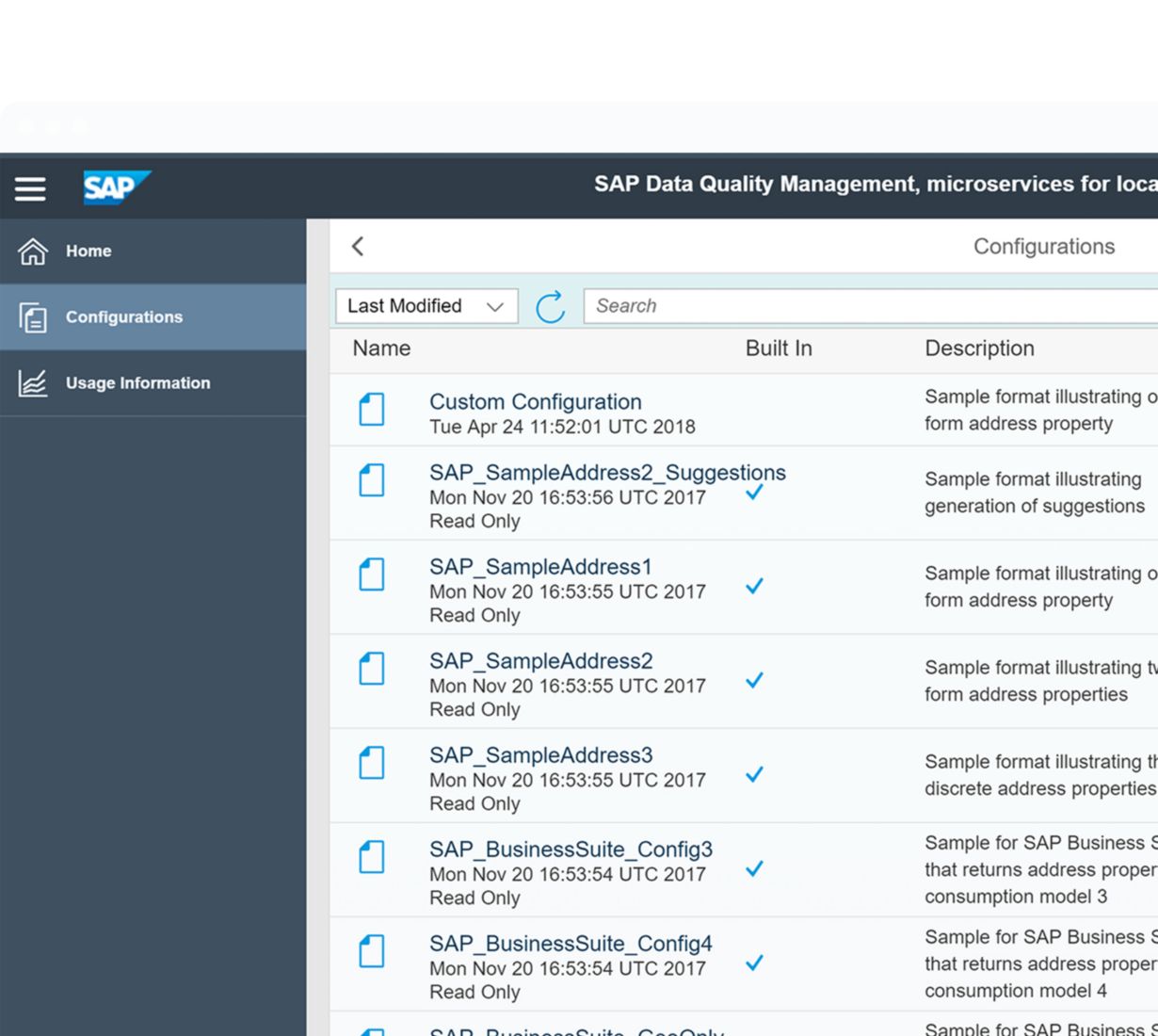Screen dimensions: 1158x1036
Task: Click the Custom Configuration file icon
Action: [372, 410]
